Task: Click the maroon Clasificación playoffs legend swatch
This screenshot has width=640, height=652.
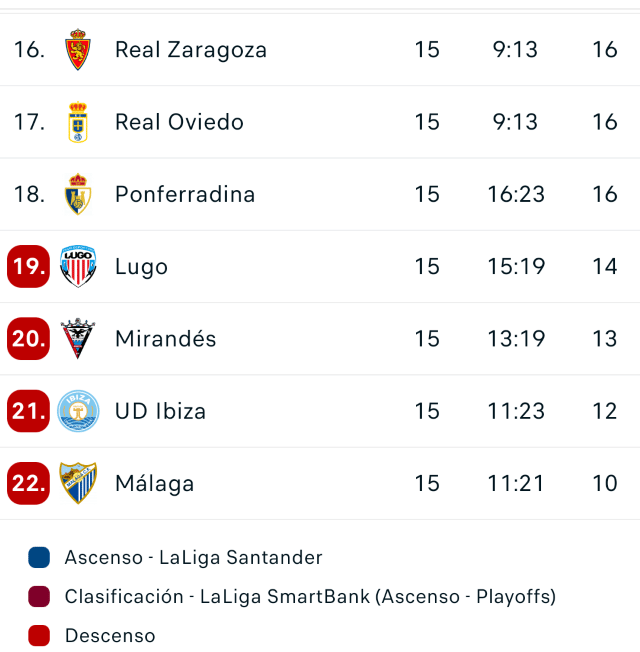Action: pos(39,597)
